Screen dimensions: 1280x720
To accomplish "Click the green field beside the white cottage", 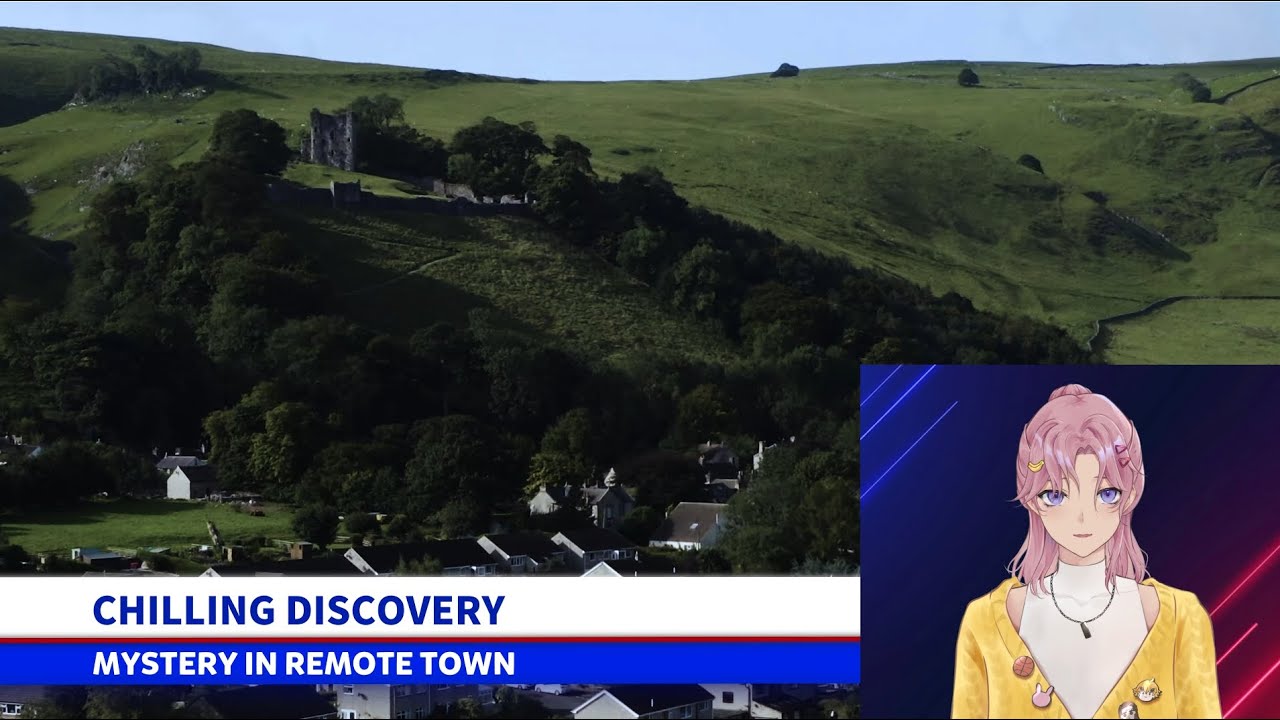I will click(x=110, y=525).
